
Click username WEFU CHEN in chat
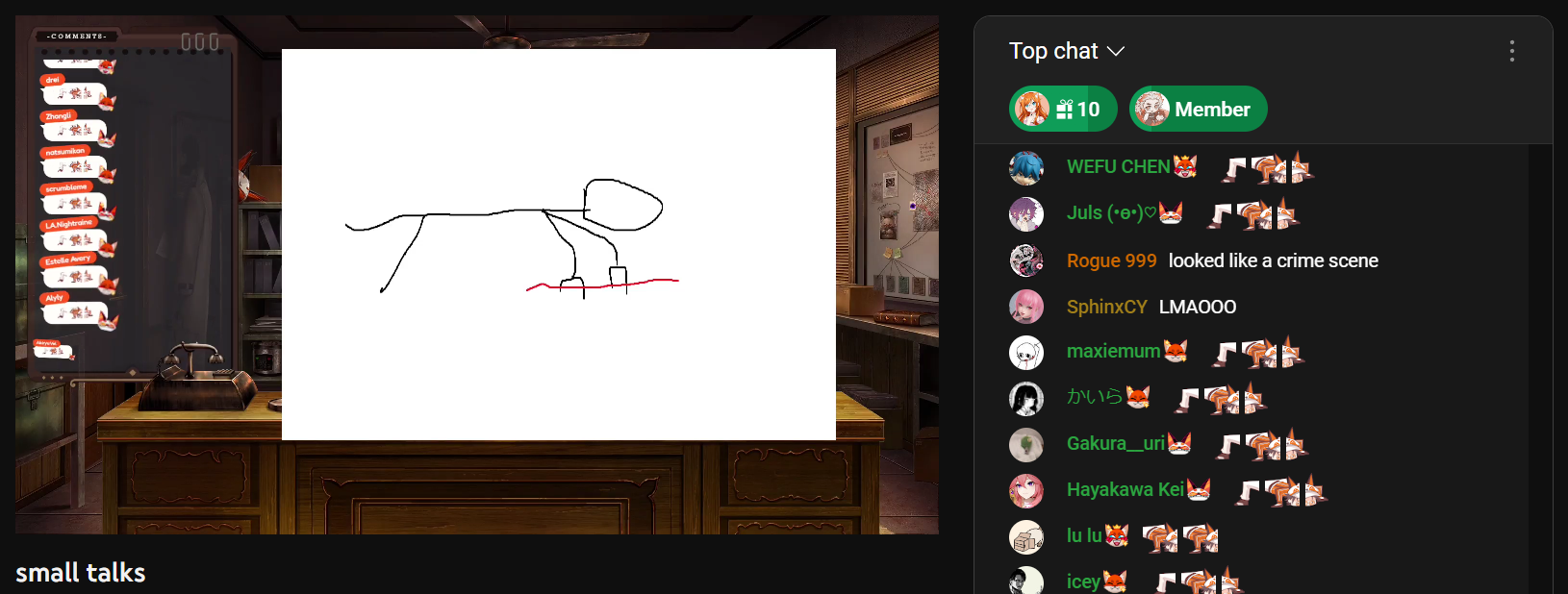point(1118,166)
